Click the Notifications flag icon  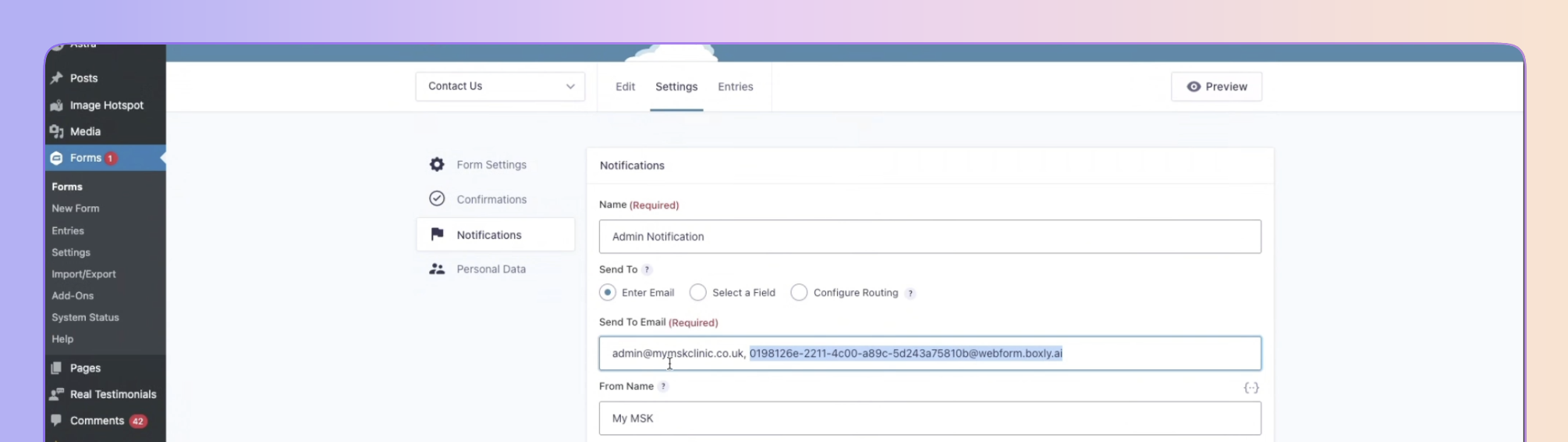[437, 234]
